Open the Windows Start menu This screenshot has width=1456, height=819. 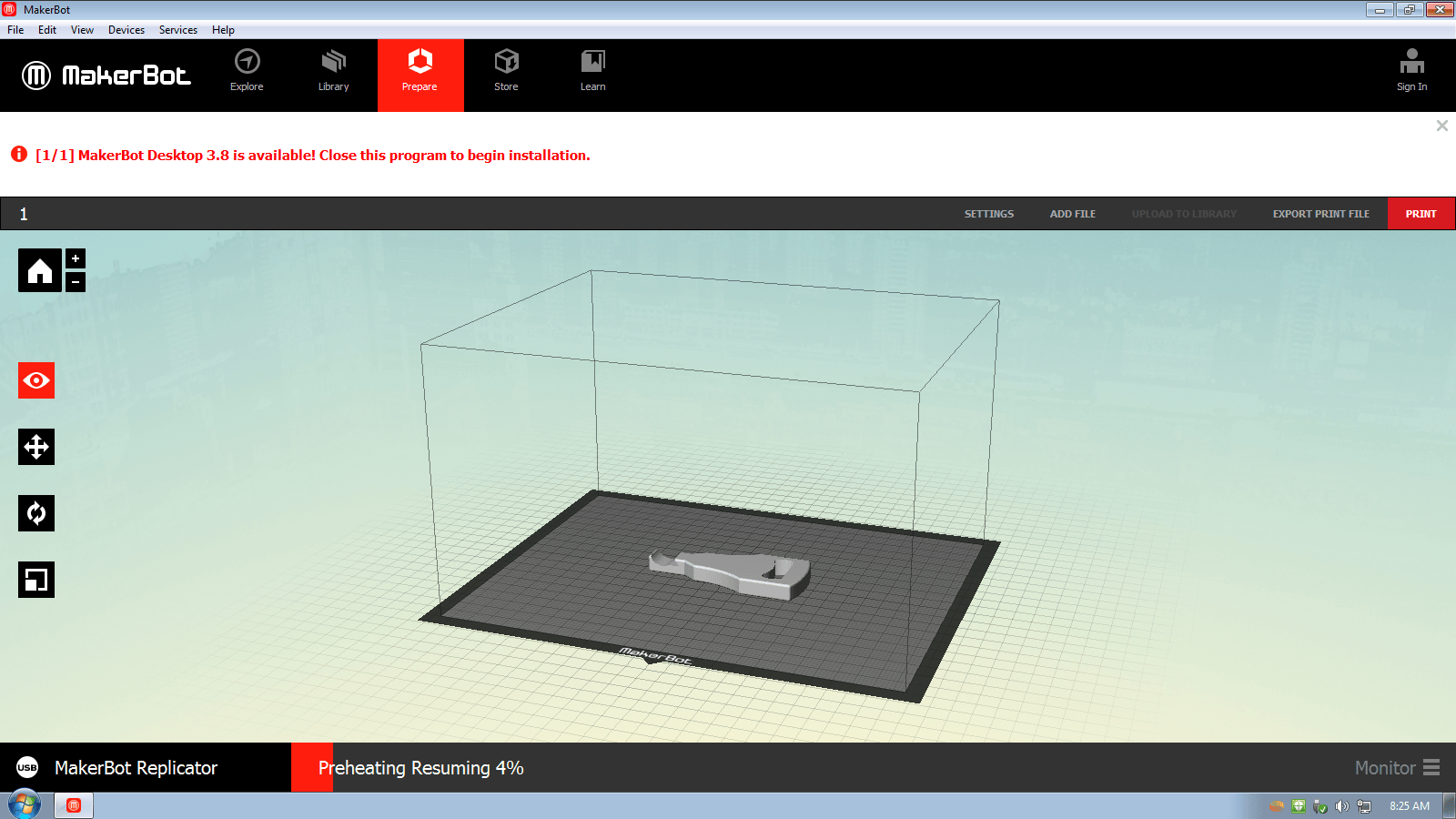25,805
